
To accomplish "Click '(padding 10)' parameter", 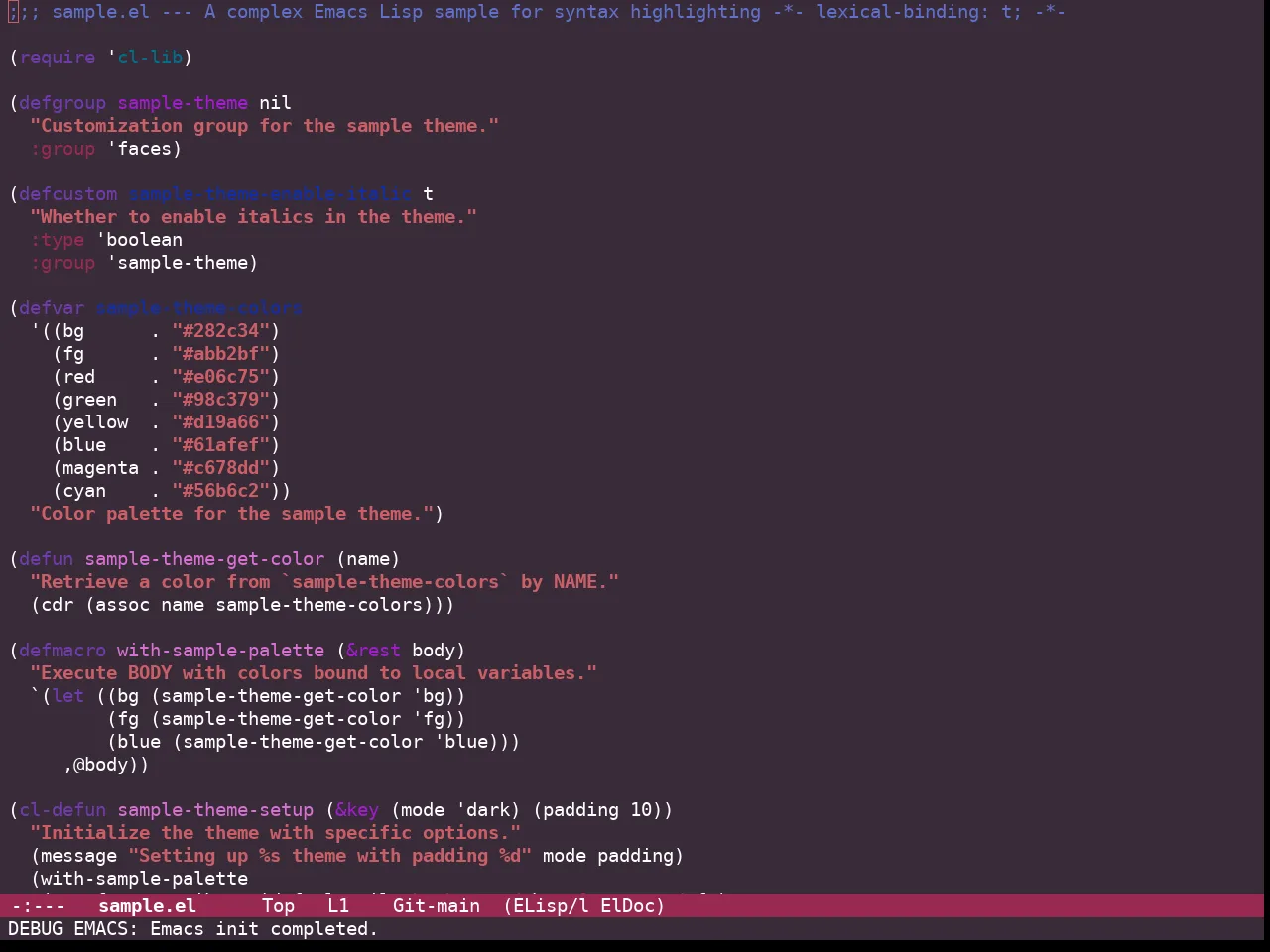I will coord(597,810).
